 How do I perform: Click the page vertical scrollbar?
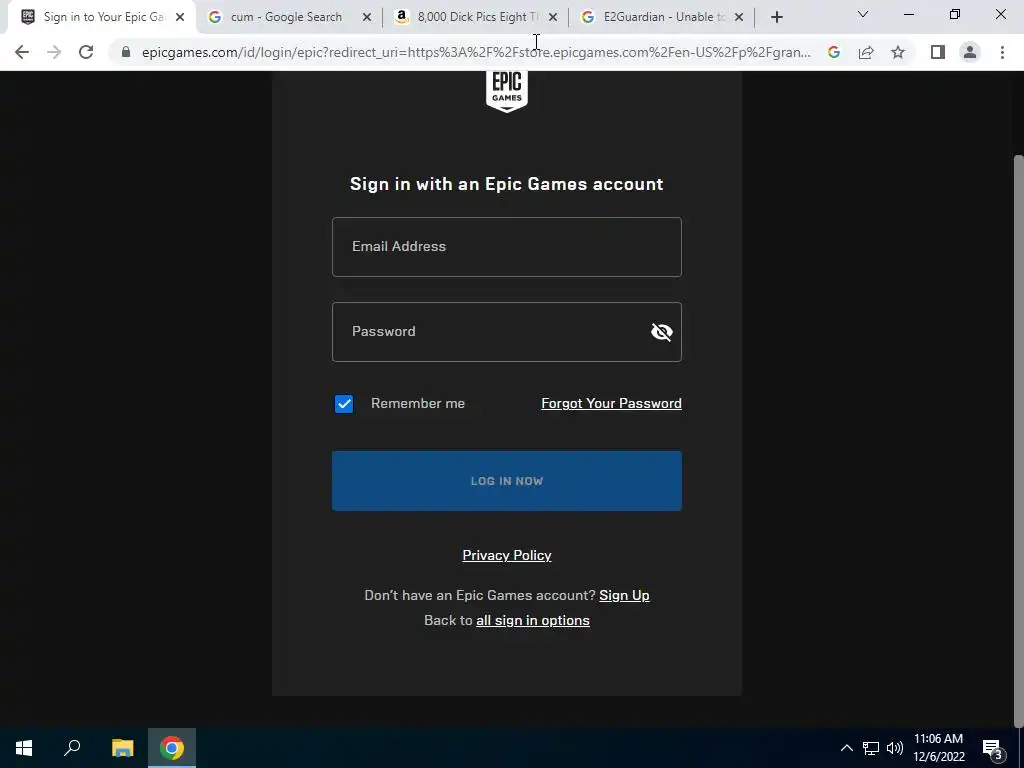tap(1019, 441)
